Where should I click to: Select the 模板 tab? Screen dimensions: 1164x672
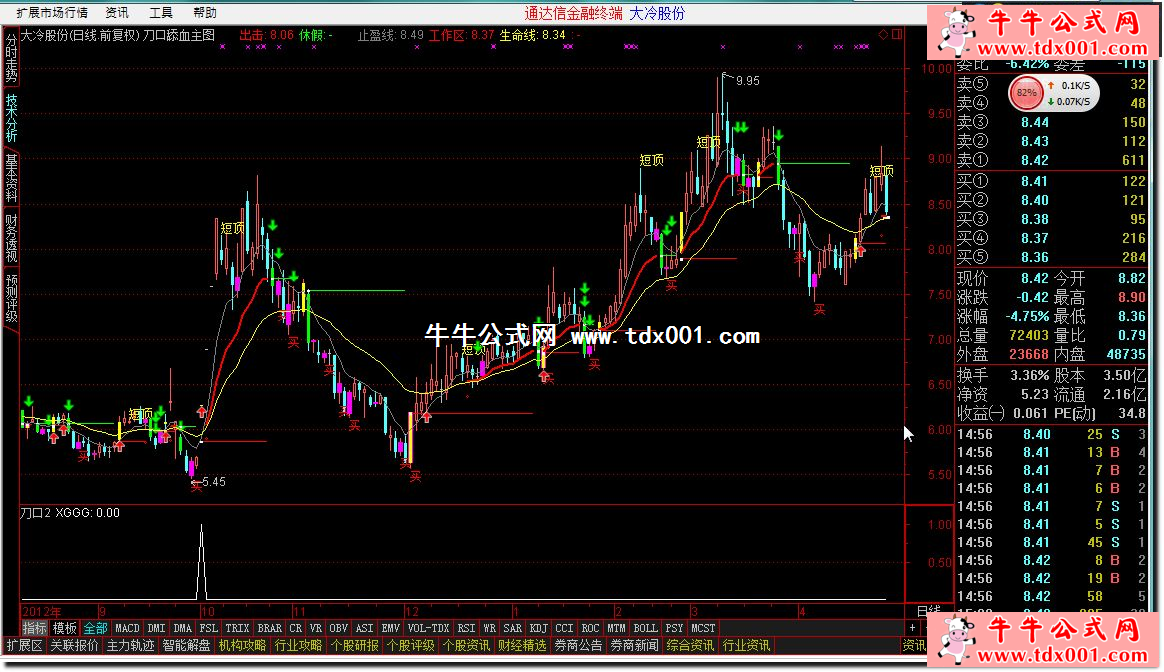tap(65, 628)
